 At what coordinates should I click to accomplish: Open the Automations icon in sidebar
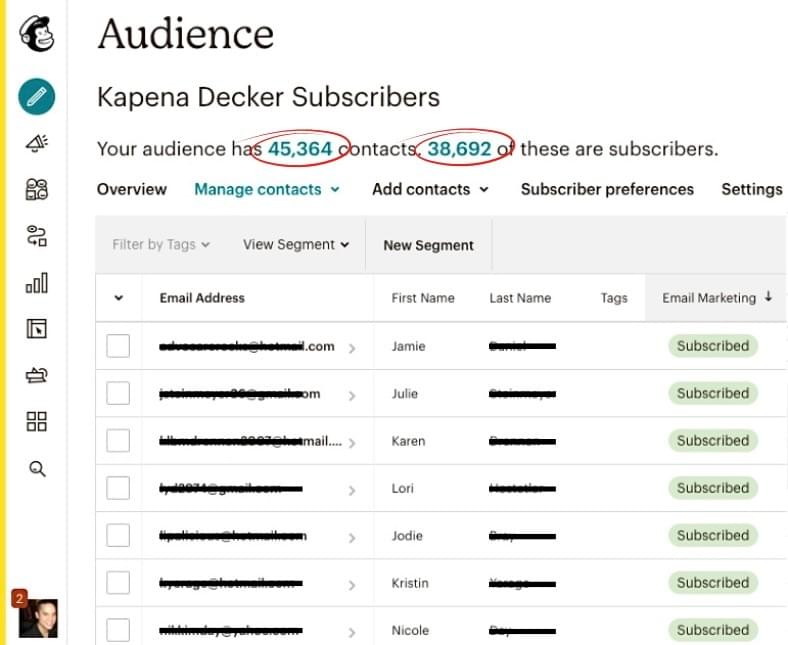(x=37, y=237)
